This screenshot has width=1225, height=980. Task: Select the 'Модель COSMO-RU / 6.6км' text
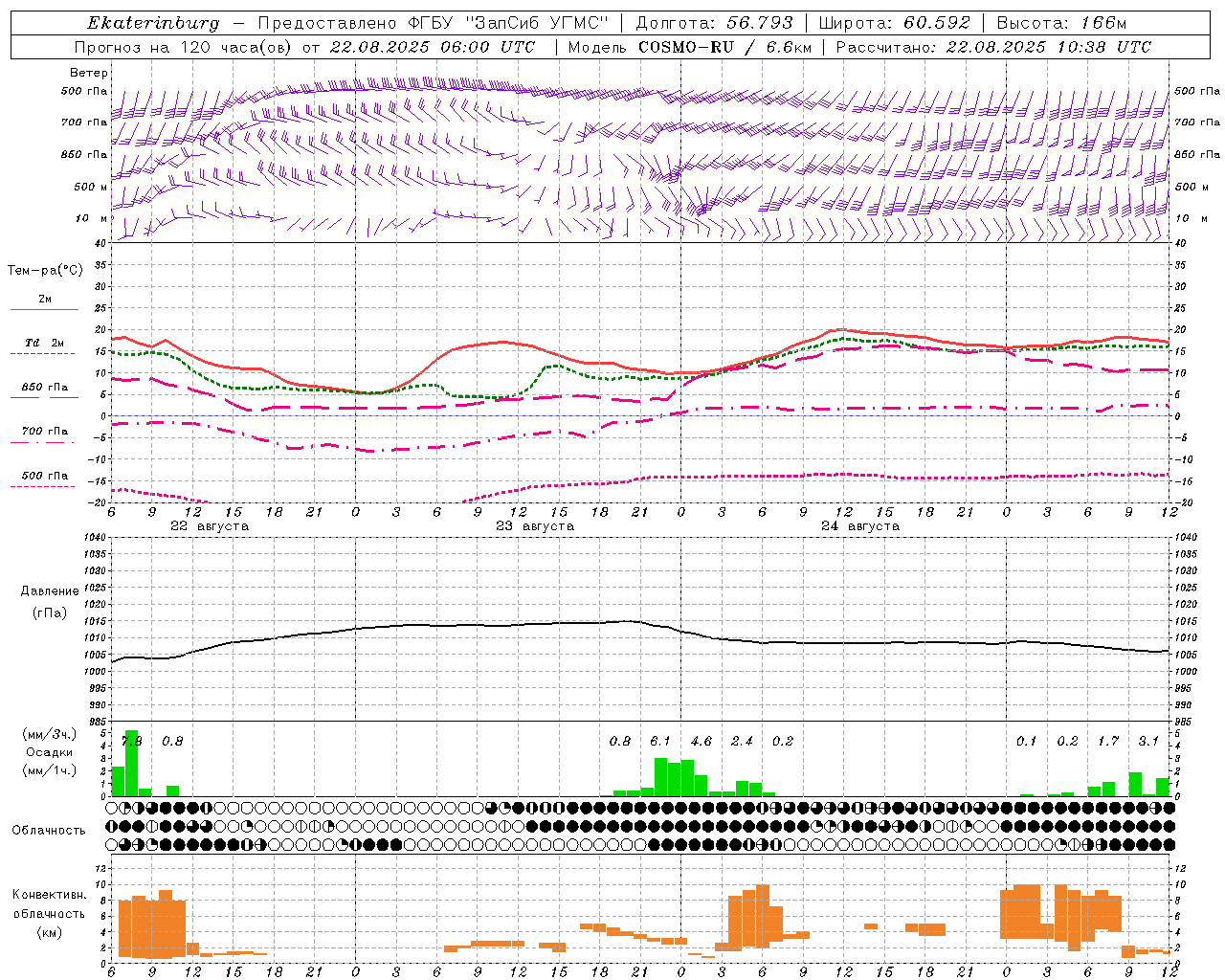pyautogui.click(x=689, y=47)
